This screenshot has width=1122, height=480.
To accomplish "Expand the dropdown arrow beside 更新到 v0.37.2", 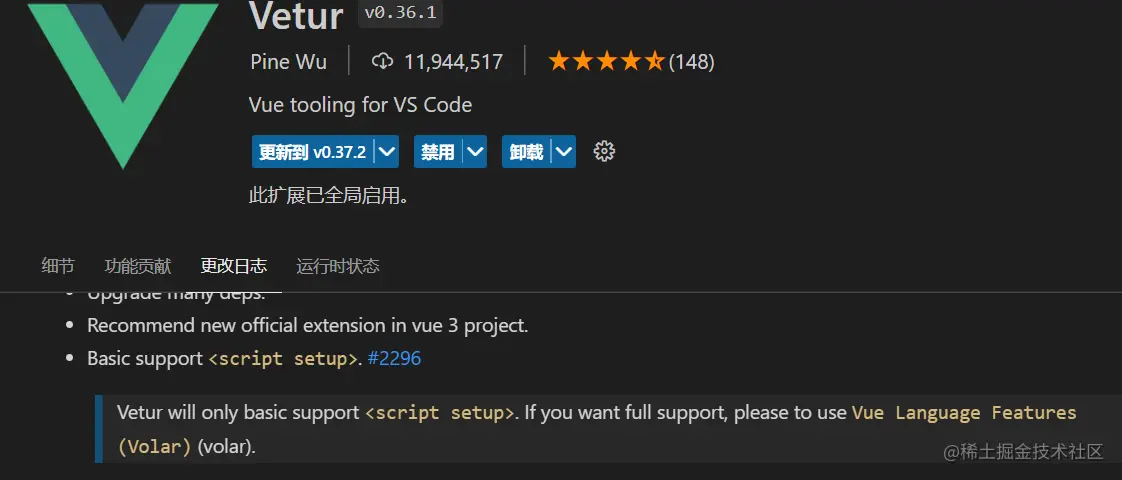I will pyautogui.click(x=387, y=152).
